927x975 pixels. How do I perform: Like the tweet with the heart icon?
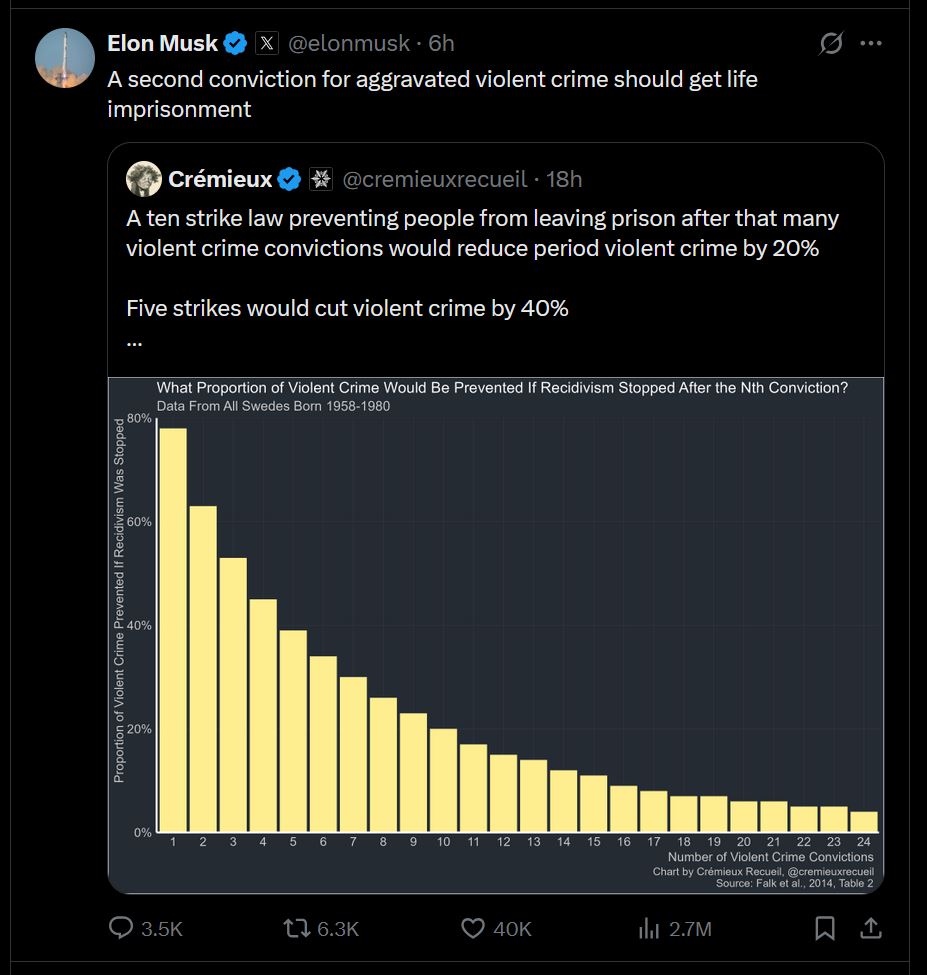pyautogui.click(x=473, y=928)
